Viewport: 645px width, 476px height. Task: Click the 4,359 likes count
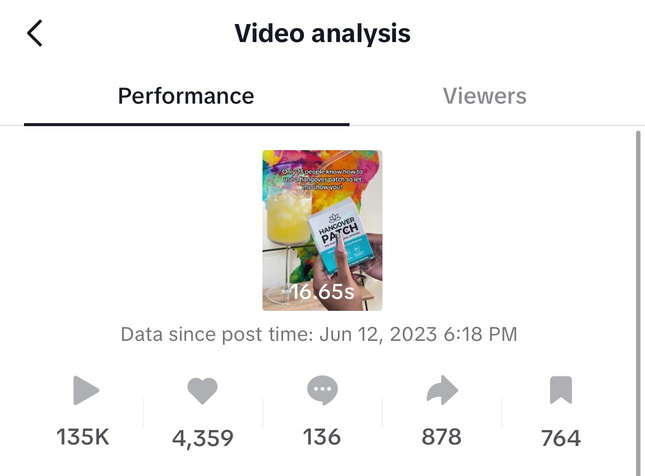pos(202,438)
